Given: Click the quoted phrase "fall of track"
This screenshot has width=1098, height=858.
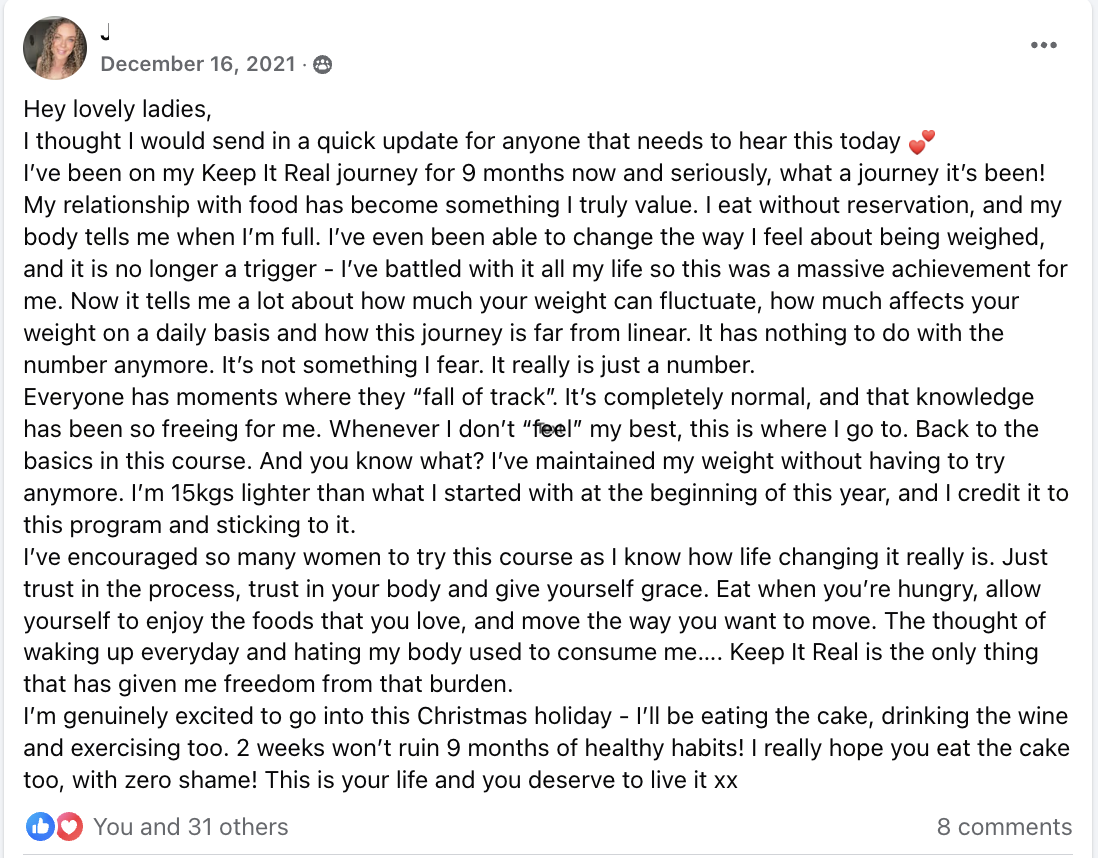Looking at the screenshot, I should point(483,397).
